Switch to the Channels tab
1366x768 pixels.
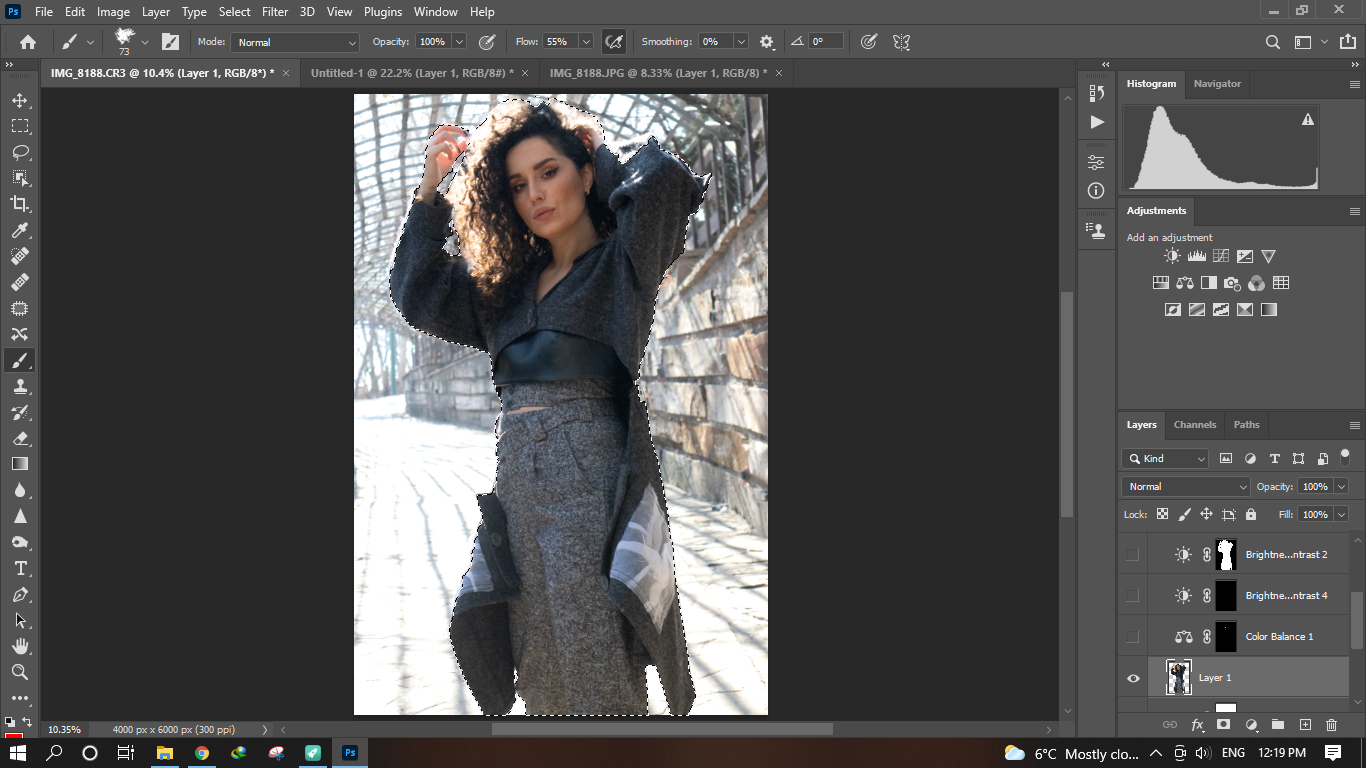pos(1195,425)
